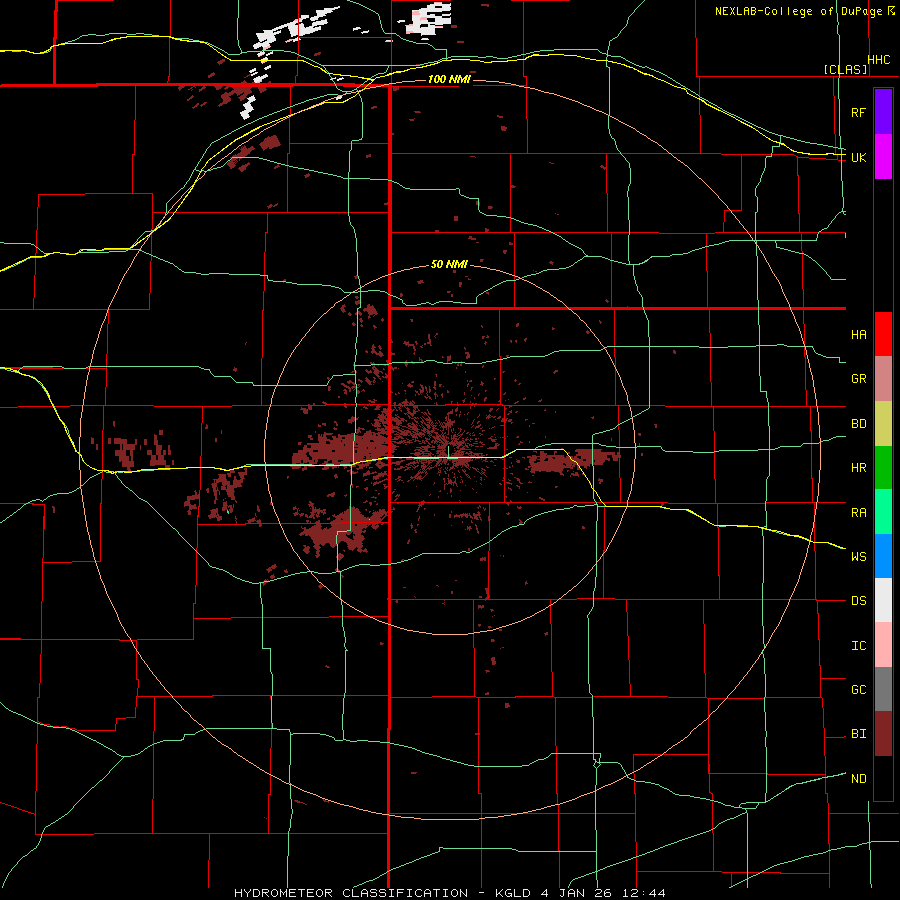Screen dimensions: 900x900
Task: Click the WS legend label
Action: [x=858, y=556]
